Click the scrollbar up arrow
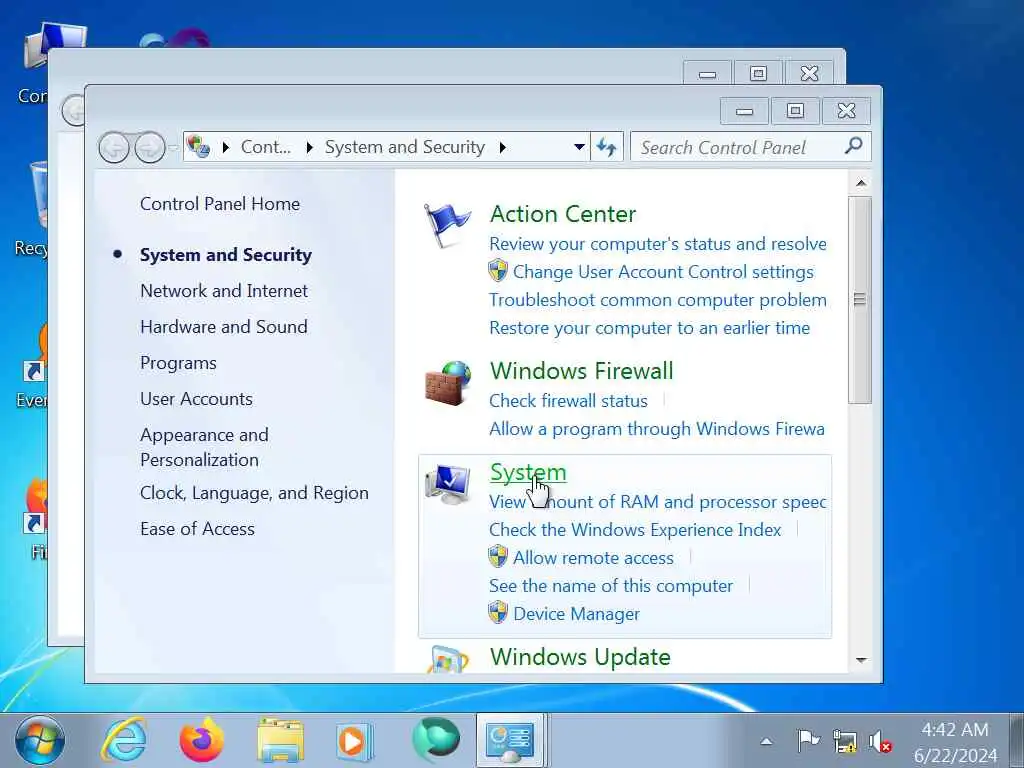This screenshot has width=1024, height=768. pyautogui.click(x=861, y=183)
